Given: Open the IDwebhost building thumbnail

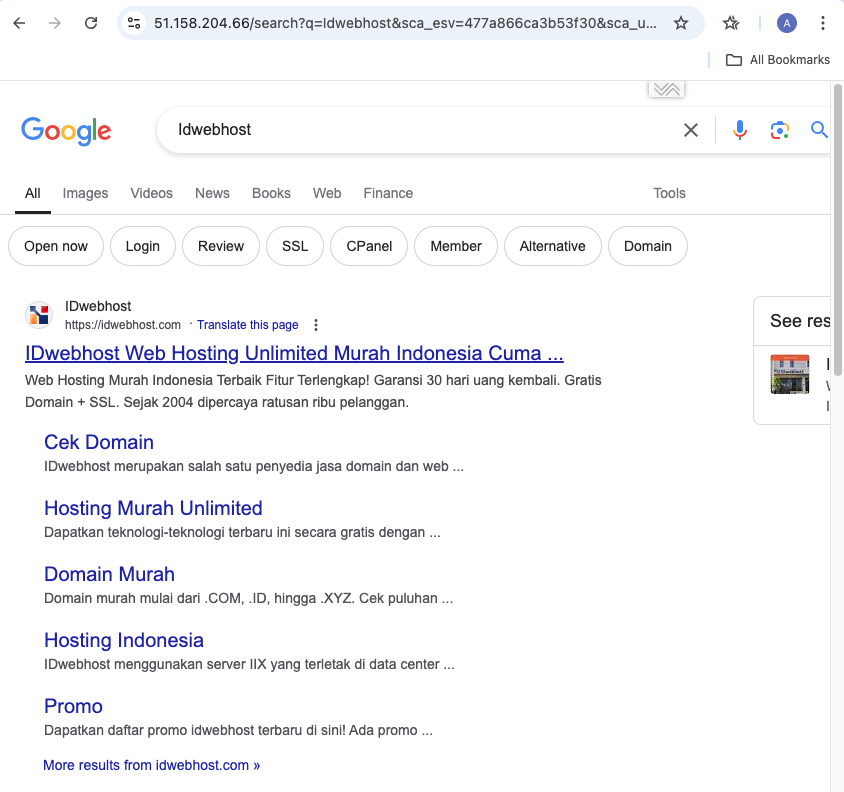Looking at the screenshot, I should pyautogui.click(x=790, y=374).
